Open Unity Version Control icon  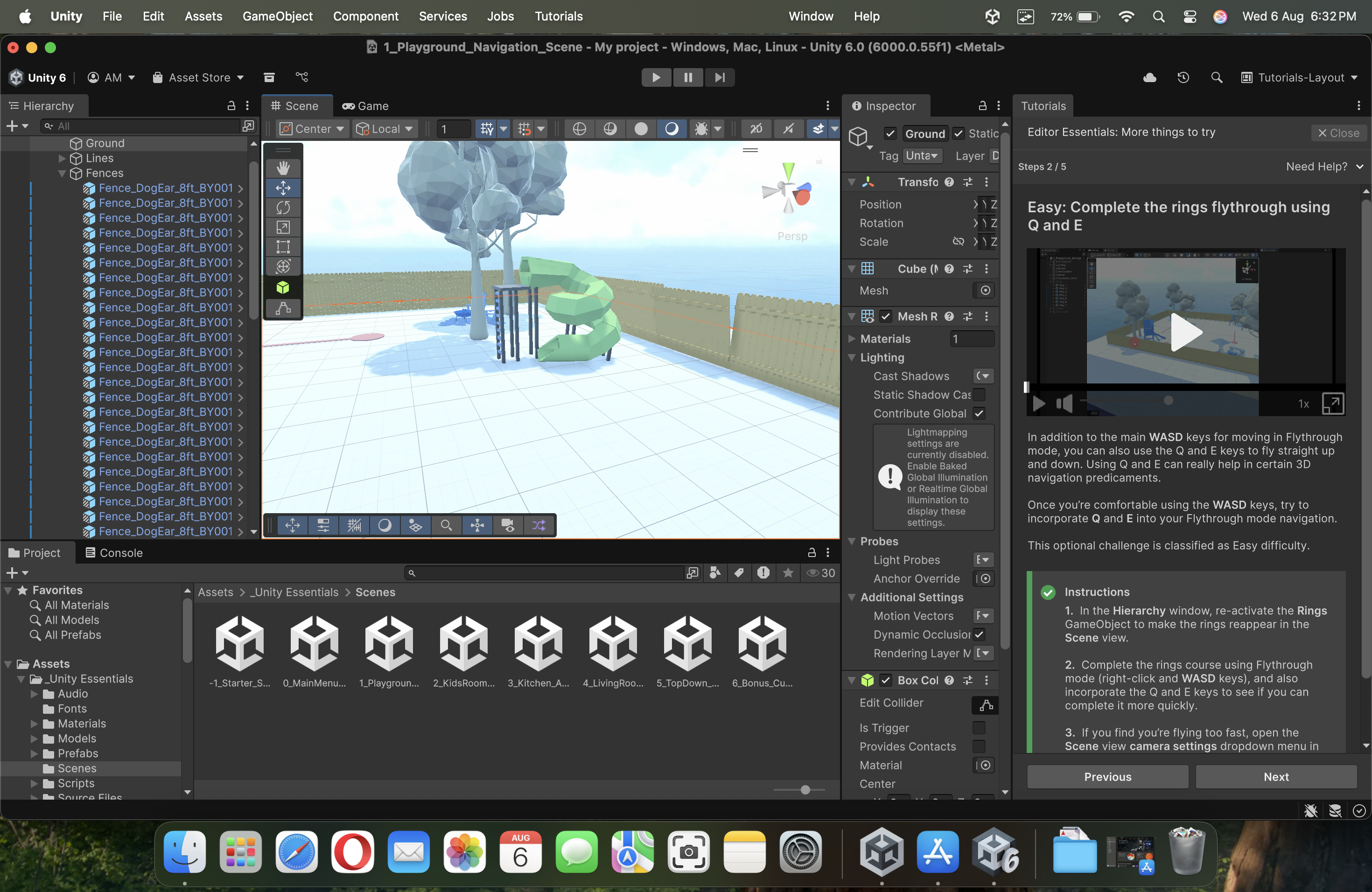click(x=302, y=77)
